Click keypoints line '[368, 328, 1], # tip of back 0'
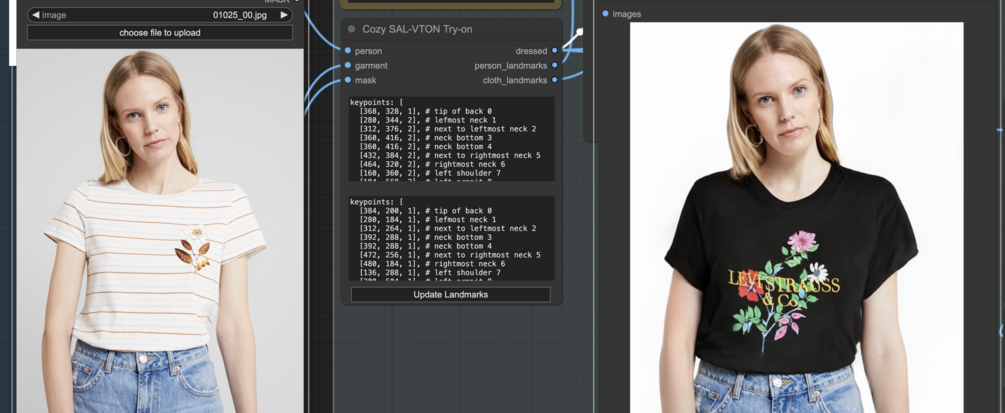The height and width of the screenshot is (413, 1005). tap(426, 111)
